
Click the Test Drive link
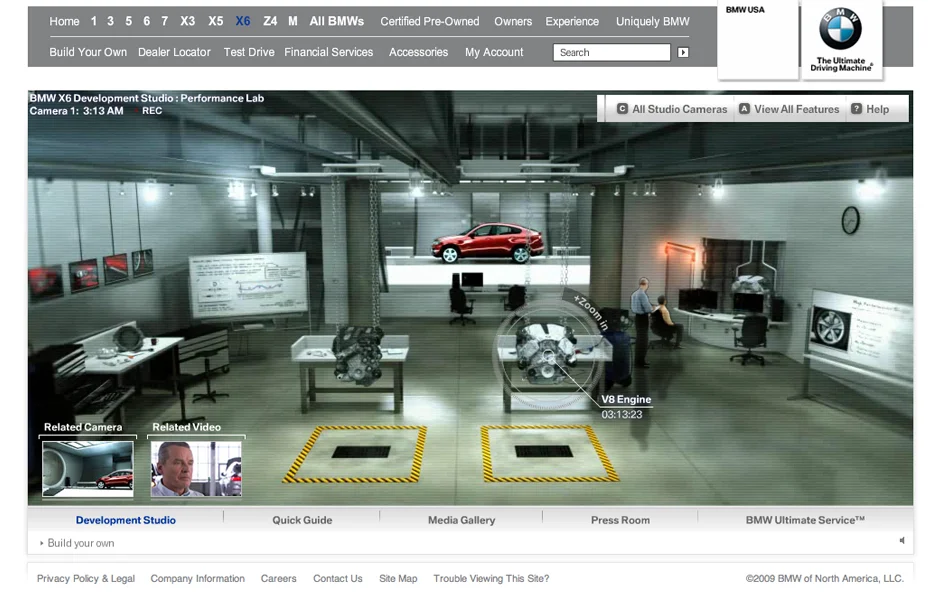249,52
